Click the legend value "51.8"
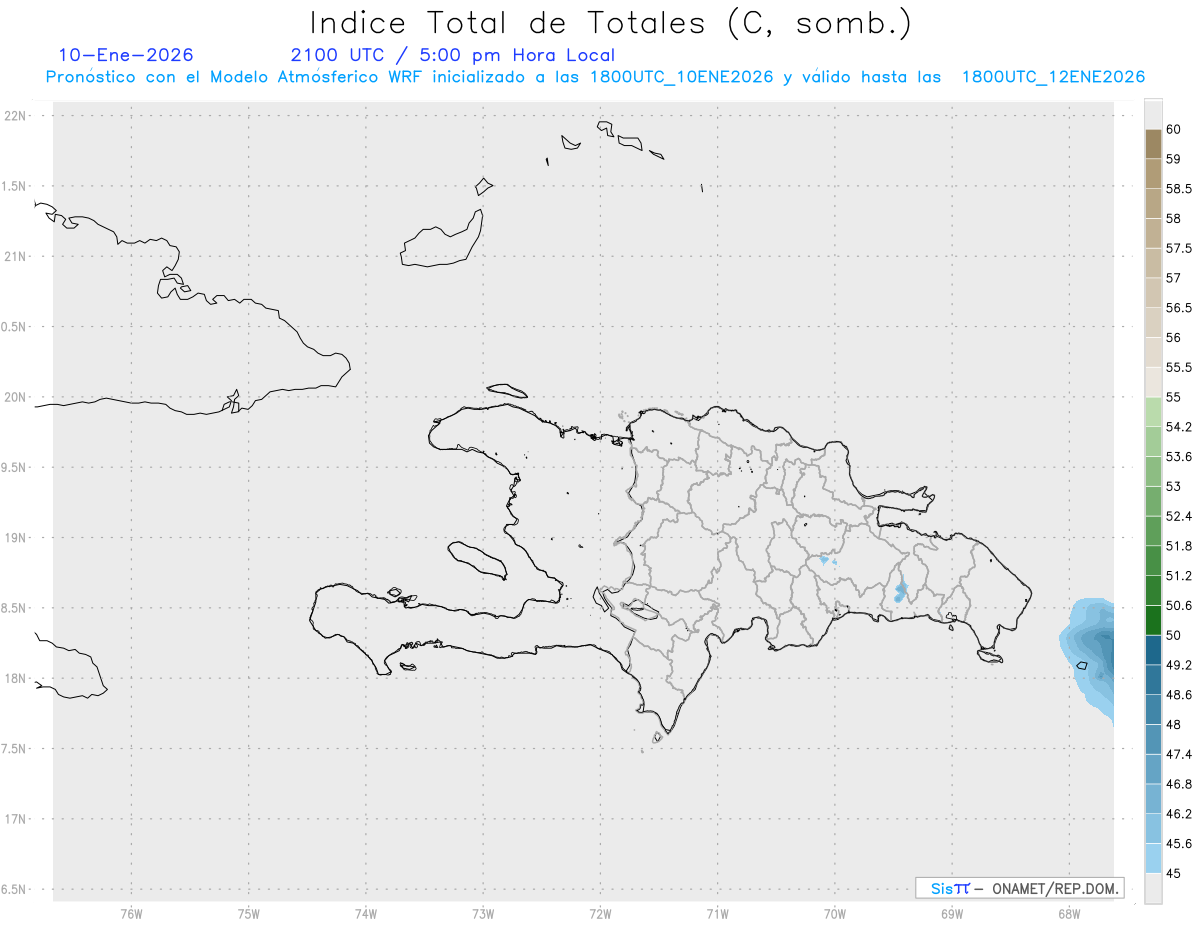The width and height of the screenshot is (1200, 927). coord(1179,546)
